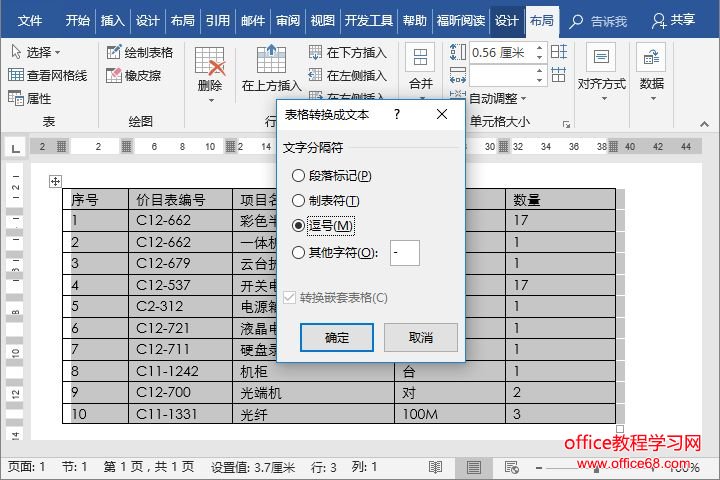
Task: Click the Delete (删除) table icon
Action: click(210, 61)
